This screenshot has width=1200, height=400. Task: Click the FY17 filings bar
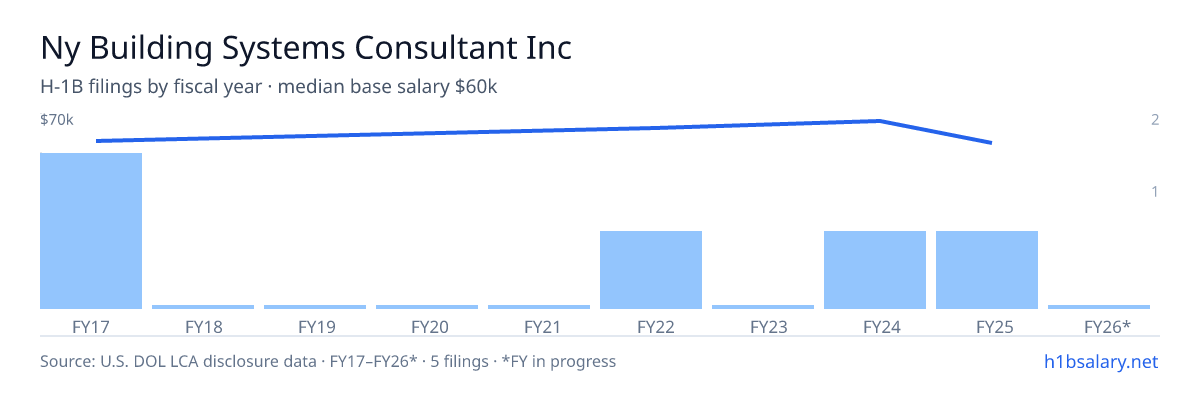tap(91, 231)
